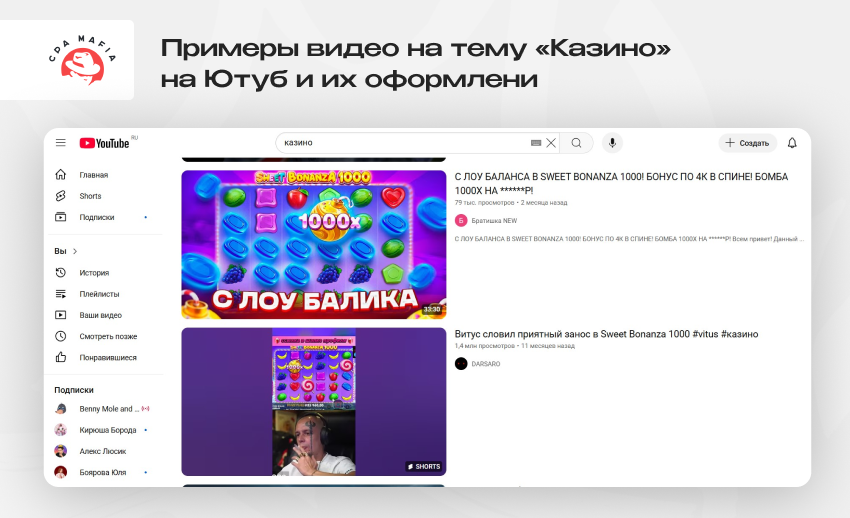850x518 pixels.
Task: Click the Вы section label
Action: point(60,251)
